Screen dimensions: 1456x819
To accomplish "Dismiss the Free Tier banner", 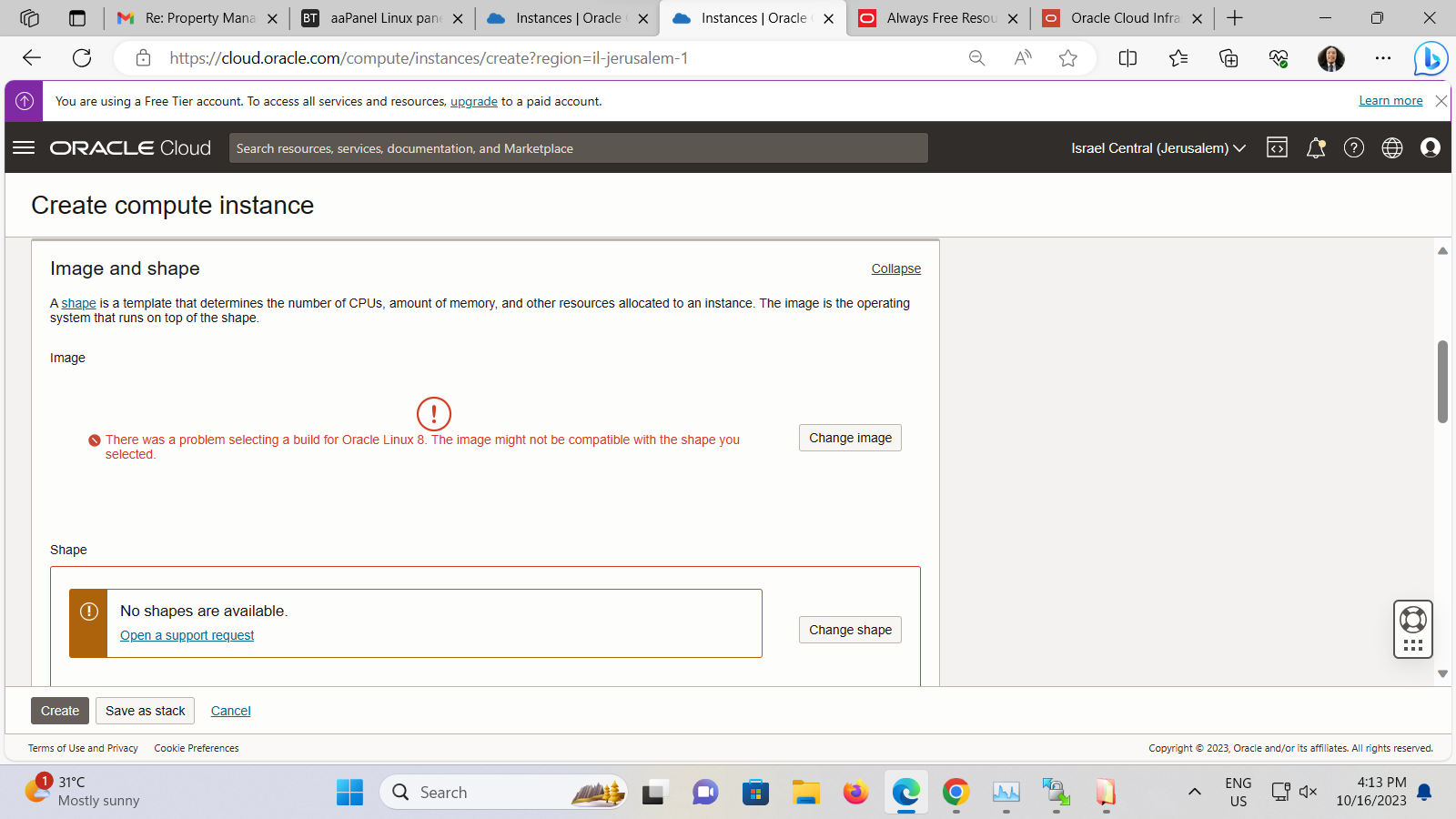I will point(1441,101).
